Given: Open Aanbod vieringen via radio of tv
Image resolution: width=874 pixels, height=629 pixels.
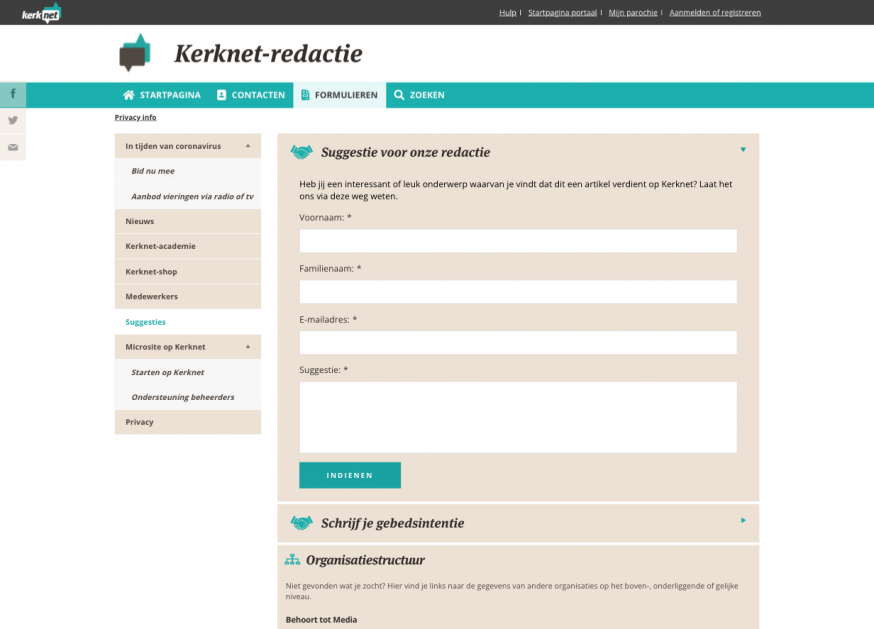Looking at the screenshot, I should pos(188,196).
